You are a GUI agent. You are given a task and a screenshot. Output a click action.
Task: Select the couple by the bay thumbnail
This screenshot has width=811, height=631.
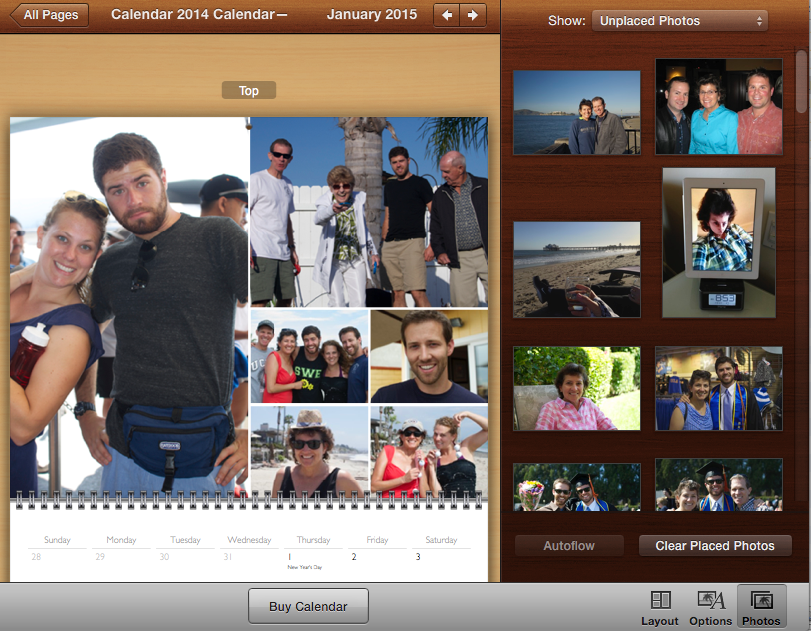[577, 112]
